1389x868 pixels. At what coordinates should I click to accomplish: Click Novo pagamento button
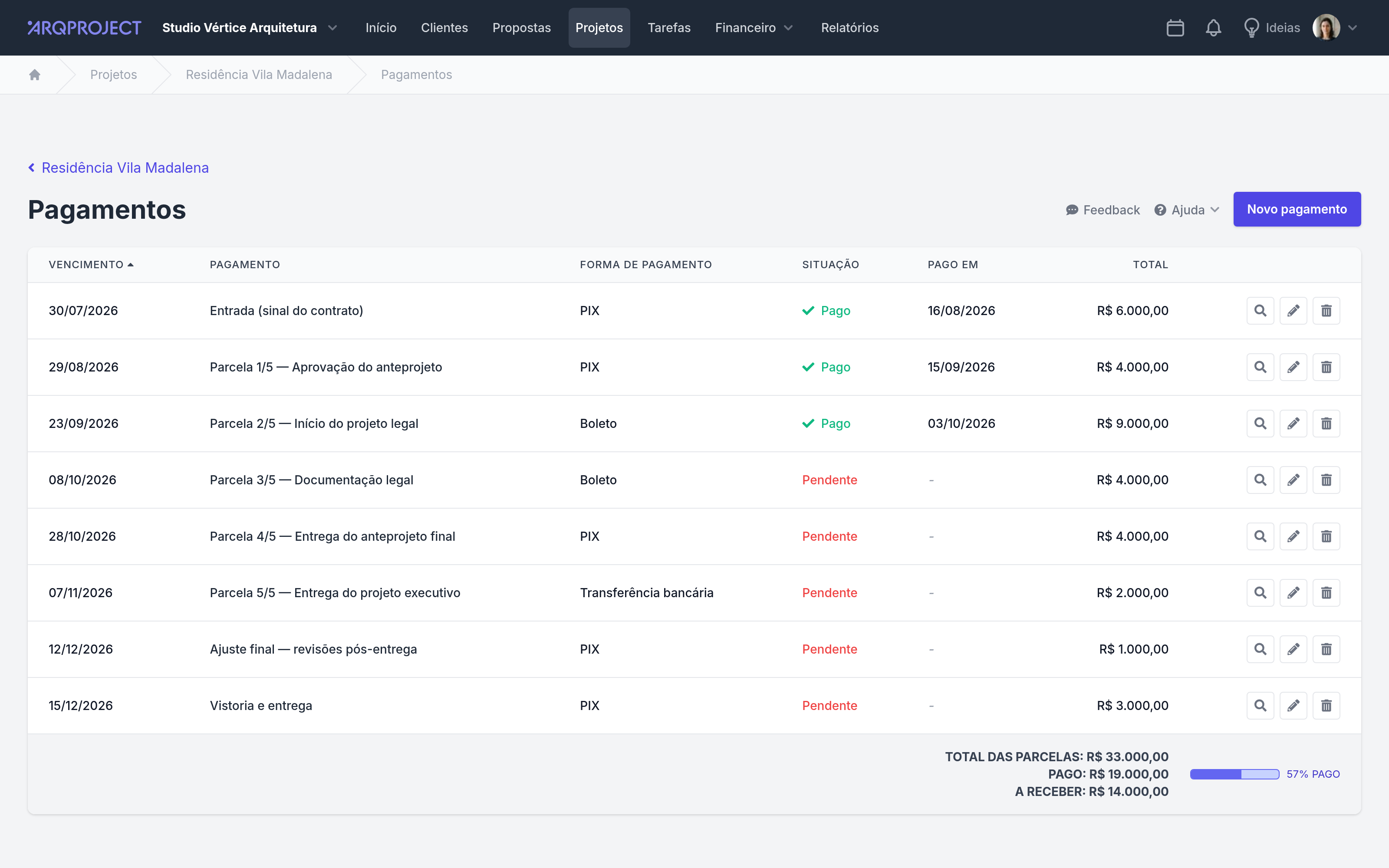1297,209
